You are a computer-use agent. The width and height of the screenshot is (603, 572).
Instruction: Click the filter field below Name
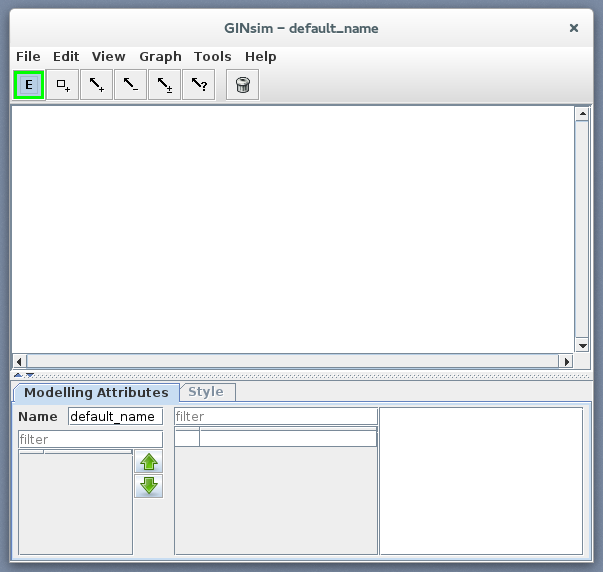point(90,439)
